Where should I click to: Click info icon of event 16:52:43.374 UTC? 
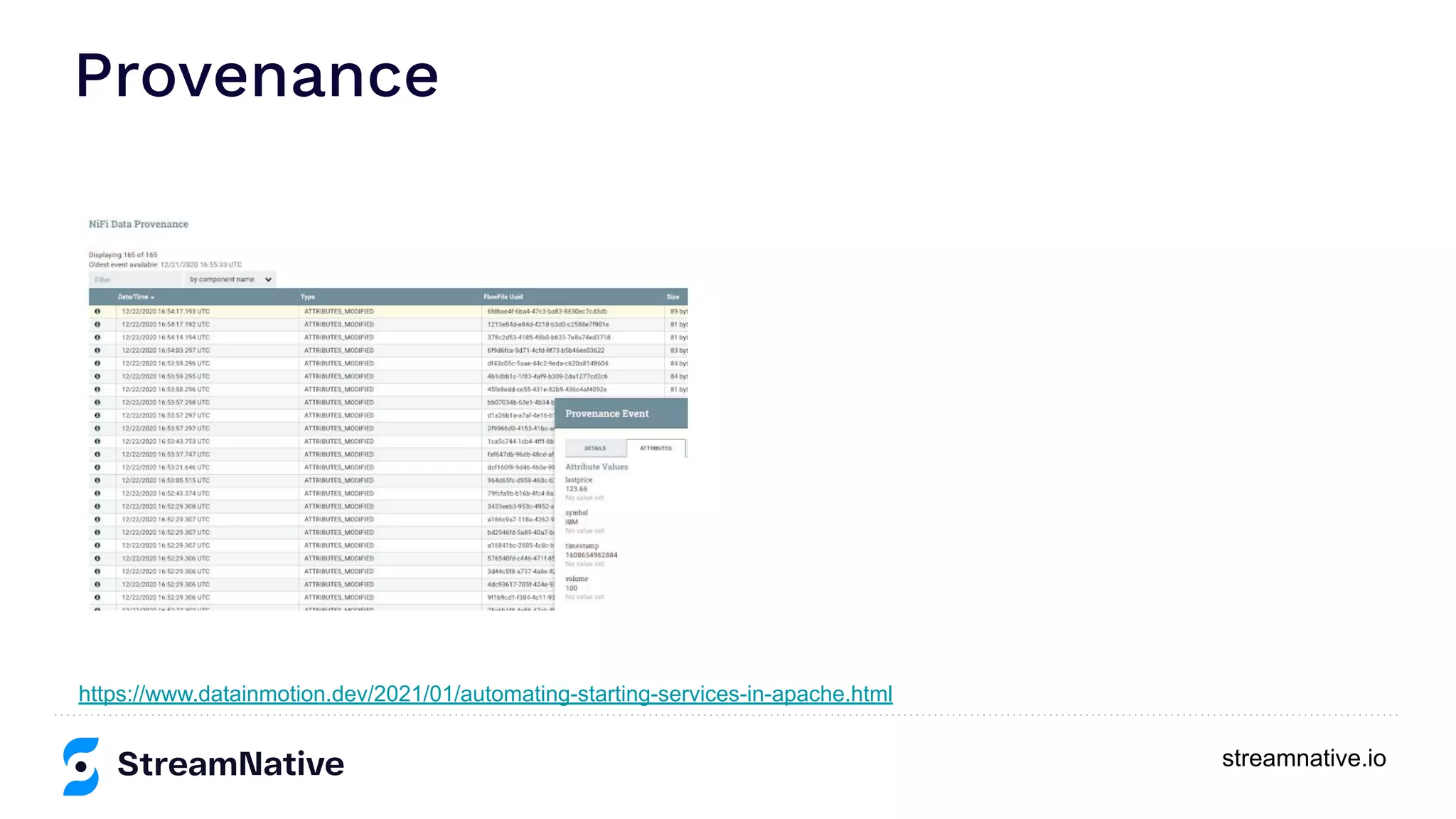[97, 493]
